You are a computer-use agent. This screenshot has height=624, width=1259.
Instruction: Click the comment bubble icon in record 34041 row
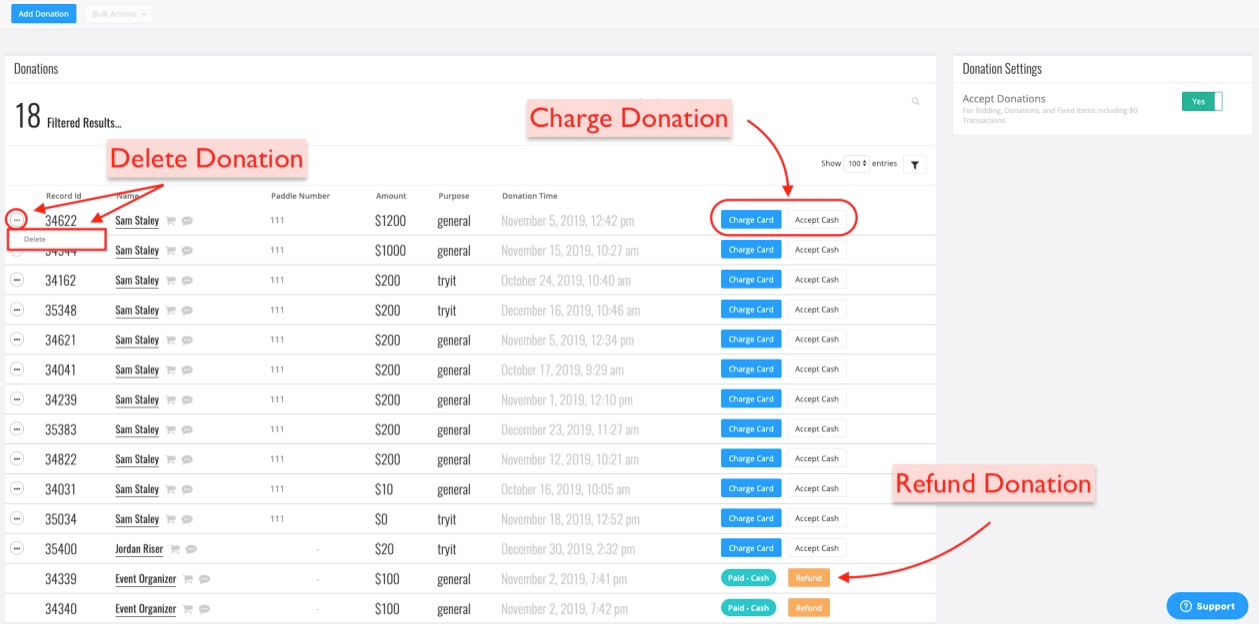187,371
